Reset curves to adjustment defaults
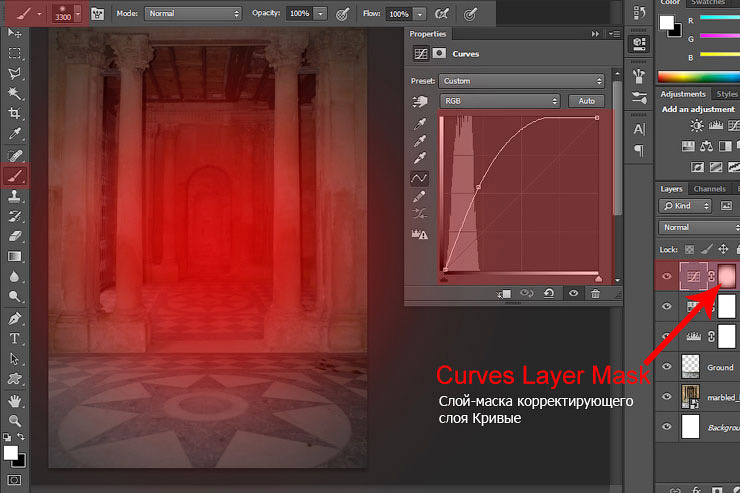 click(549, 294)
